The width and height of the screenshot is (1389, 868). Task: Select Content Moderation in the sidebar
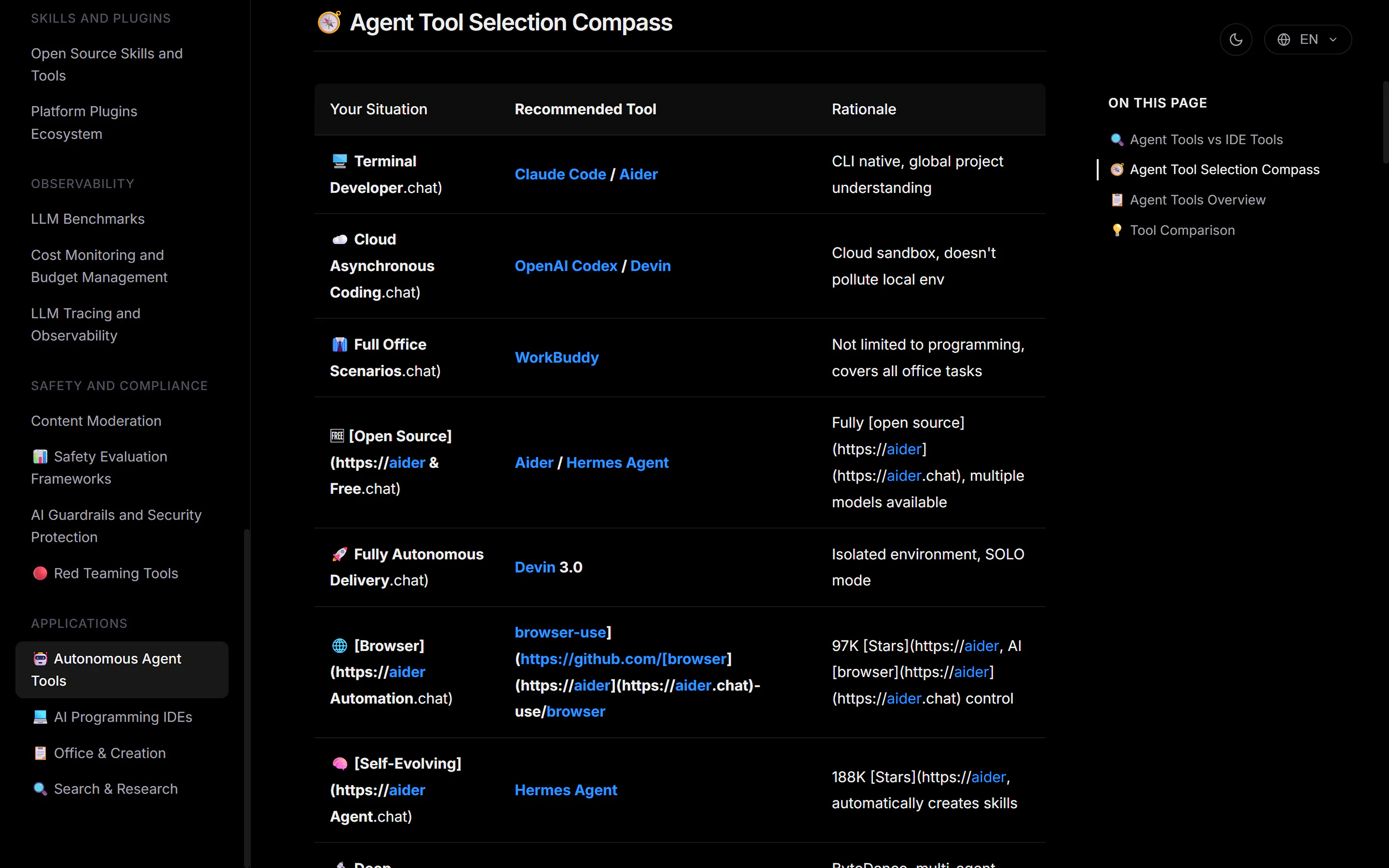pyautogui.click(x=96, y=421)
